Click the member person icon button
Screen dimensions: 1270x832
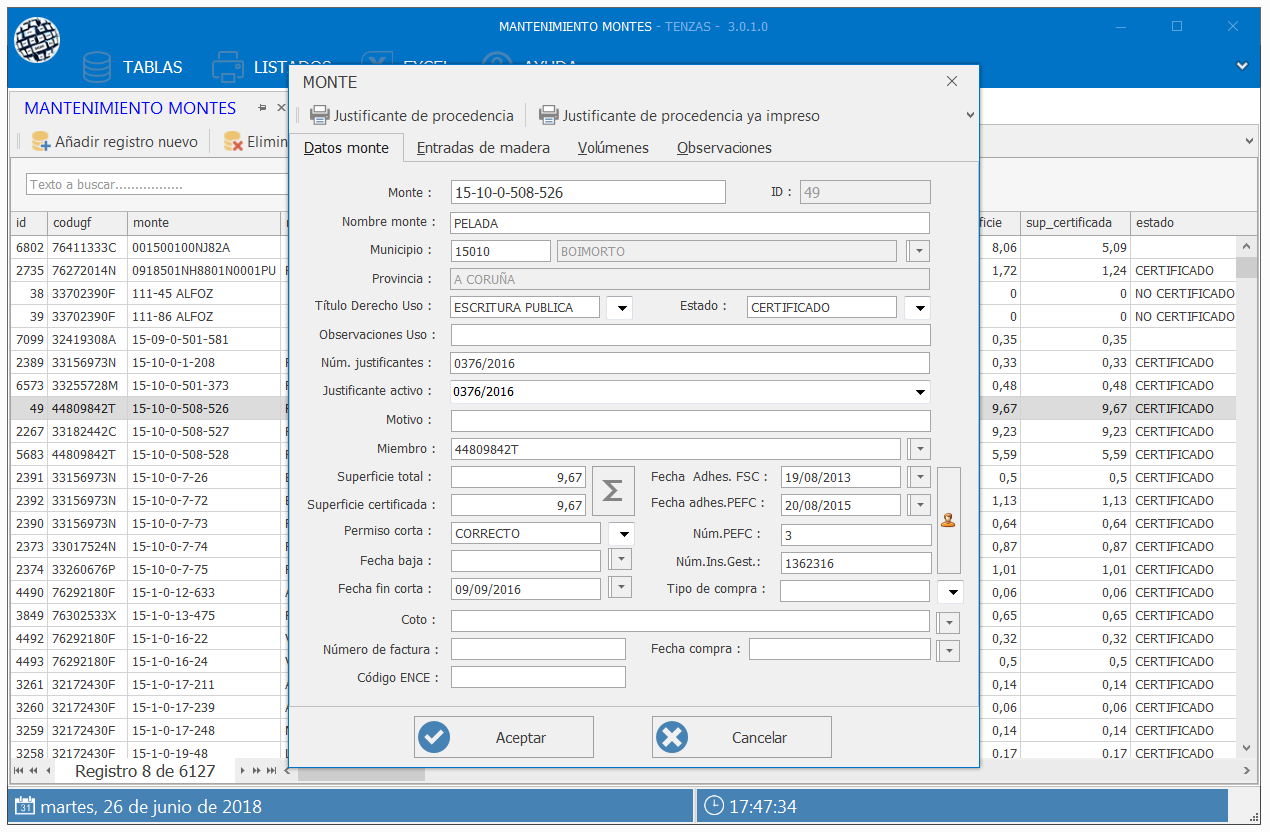[x=947, y=520]
